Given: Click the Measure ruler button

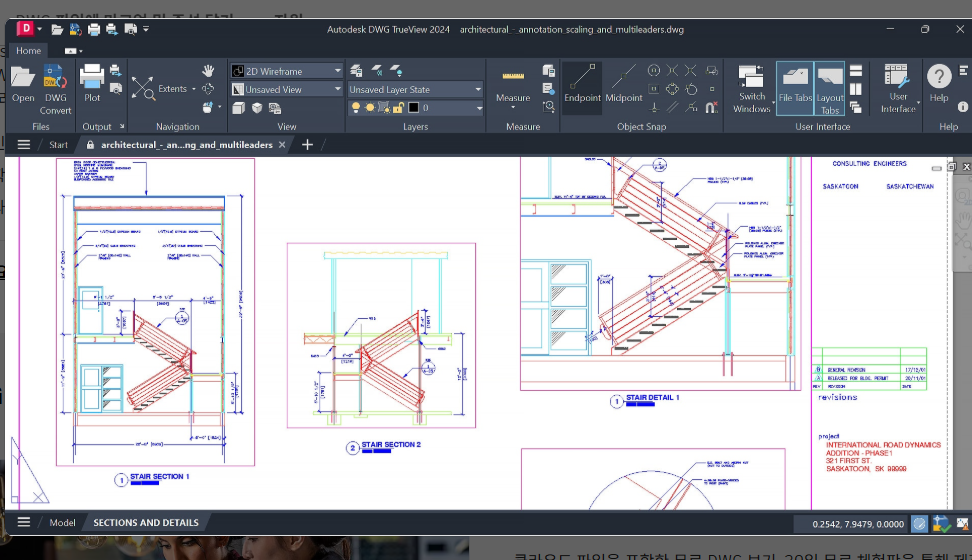Looking at the screenshot, I should 513,86.
